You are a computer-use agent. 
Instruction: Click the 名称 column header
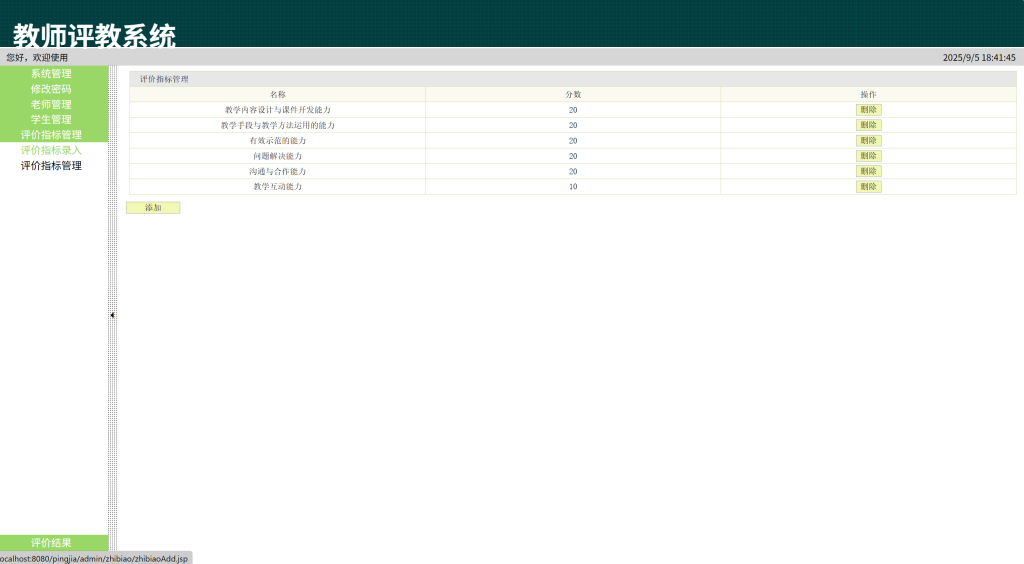(x=278, y=95)
